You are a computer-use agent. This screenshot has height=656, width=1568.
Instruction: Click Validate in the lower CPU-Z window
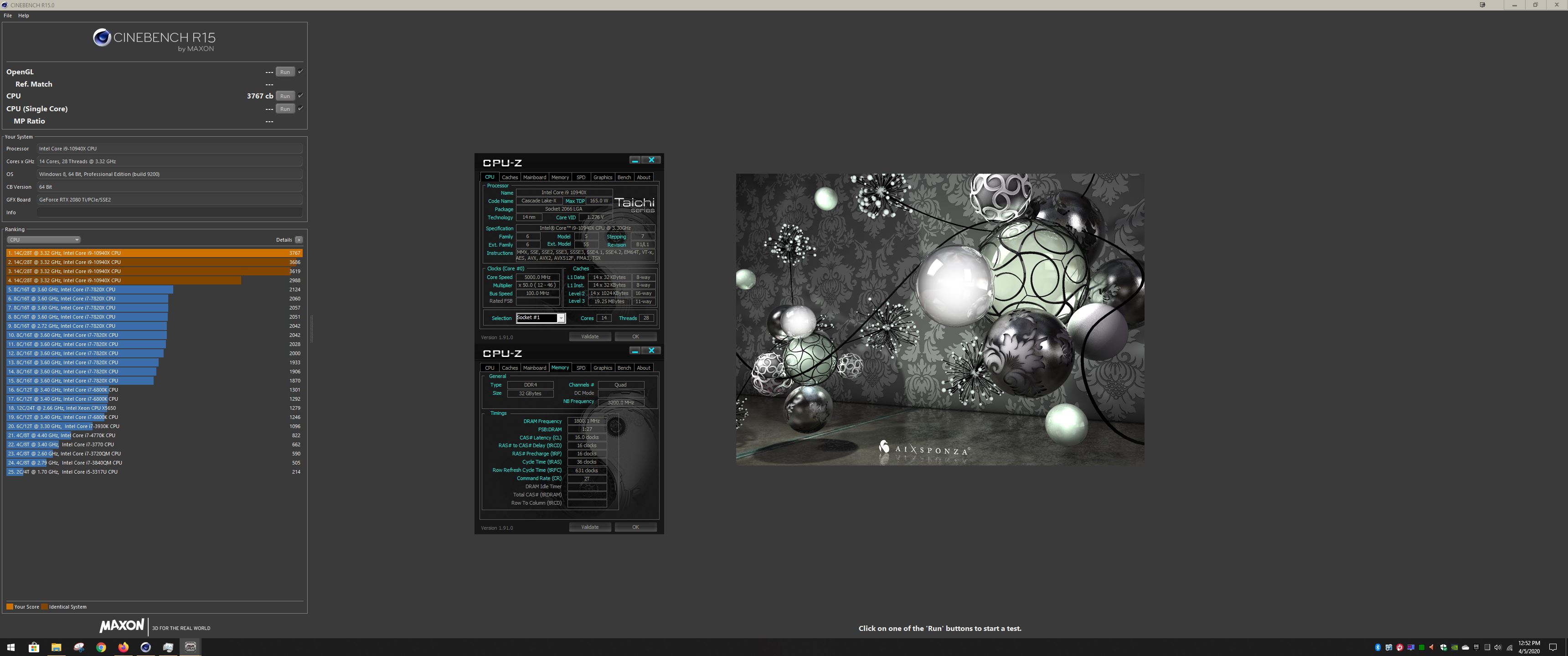(x=590, y=527)
